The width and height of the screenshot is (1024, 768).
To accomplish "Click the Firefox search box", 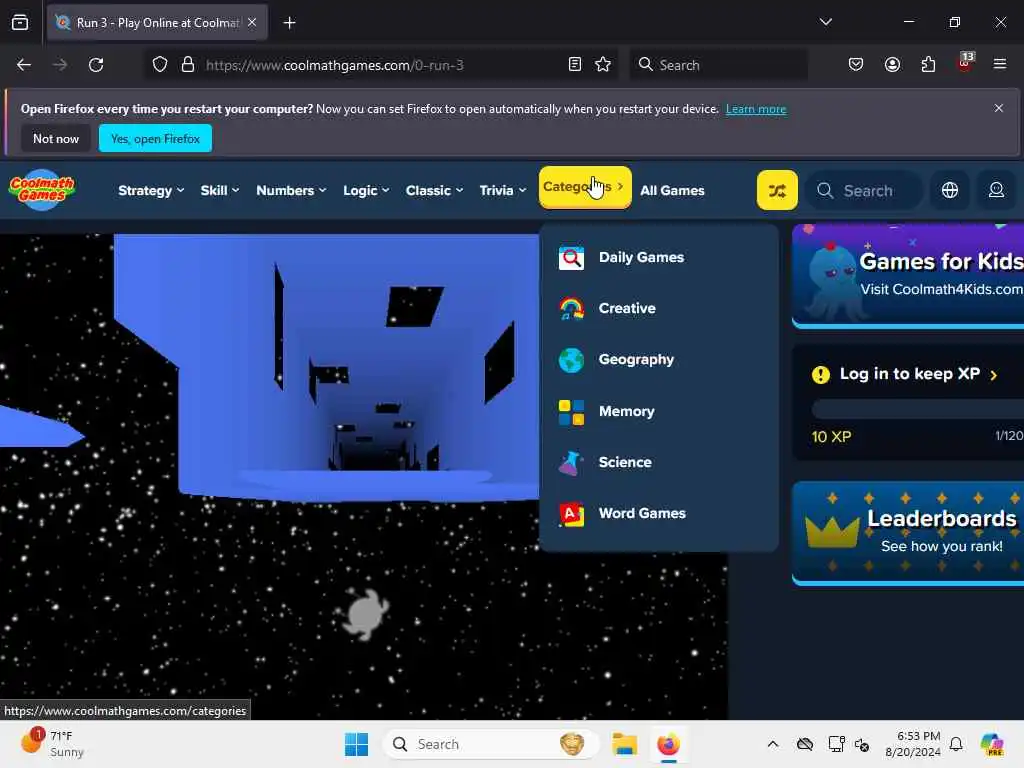I will coord(718,65).
